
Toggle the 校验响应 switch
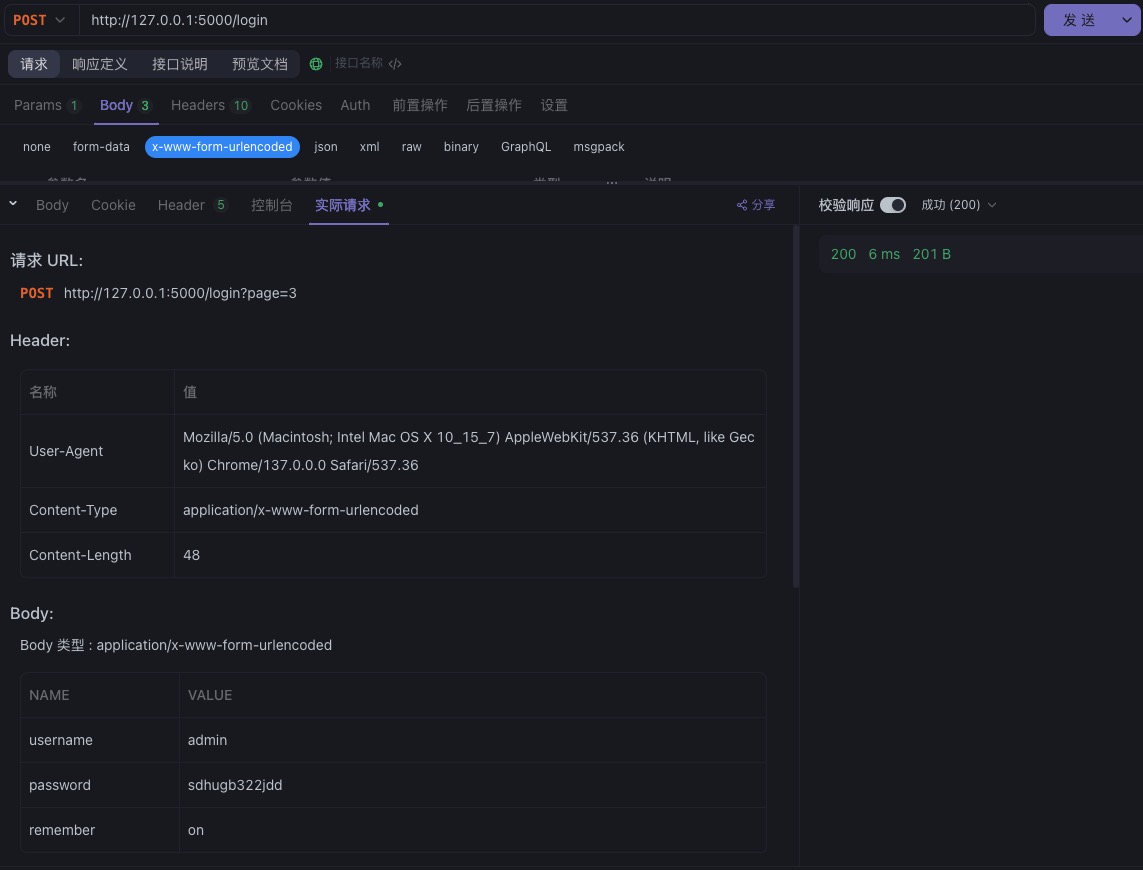point(892,205)
